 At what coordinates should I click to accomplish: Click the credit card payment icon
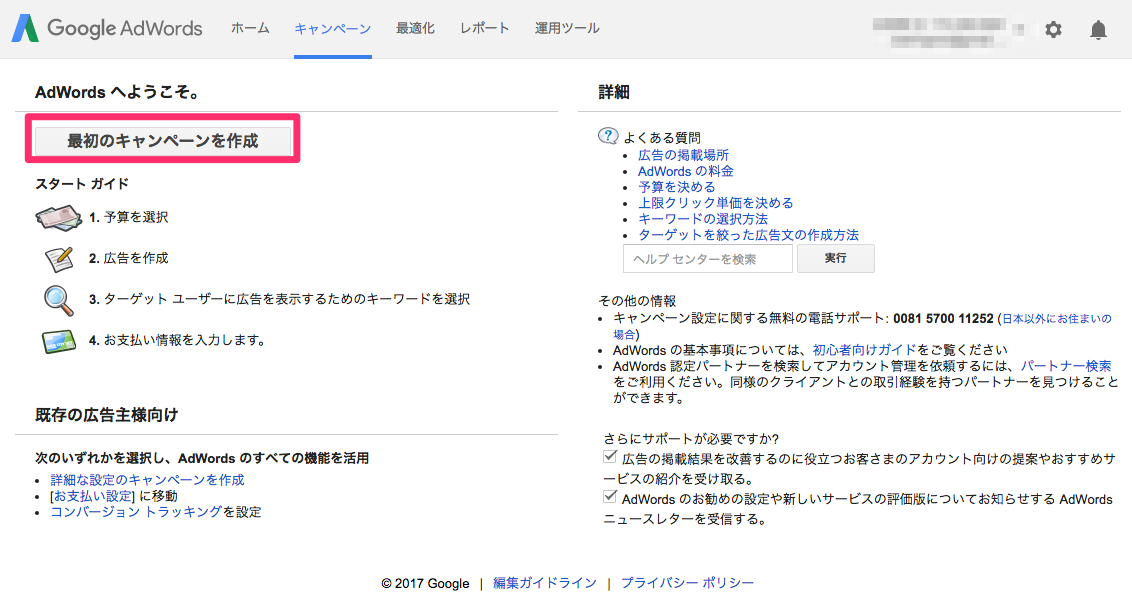(x=58, y=341)
